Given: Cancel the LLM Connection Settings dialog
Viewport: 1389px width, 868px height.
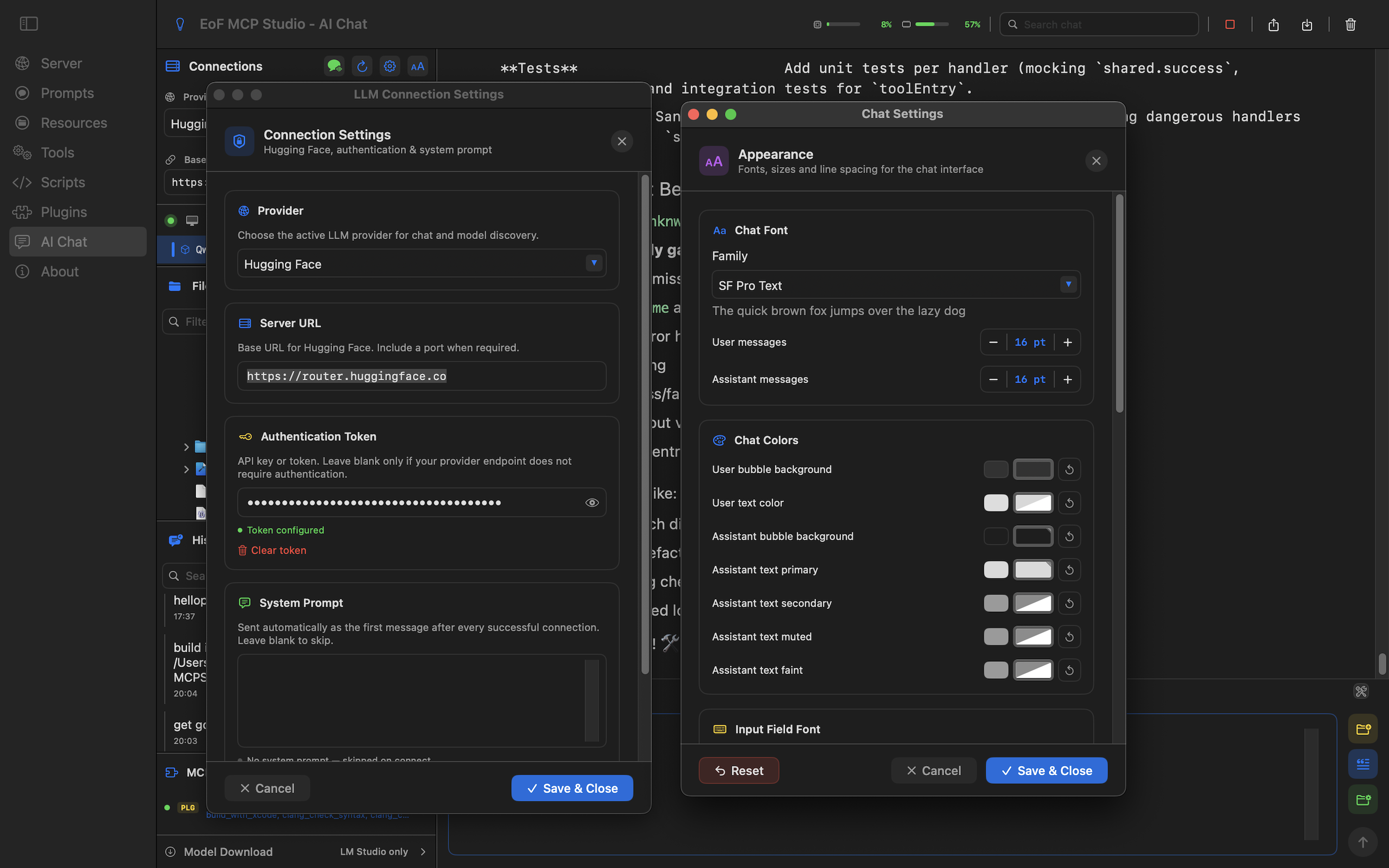Looking at the screenshot, I should 267,788.
